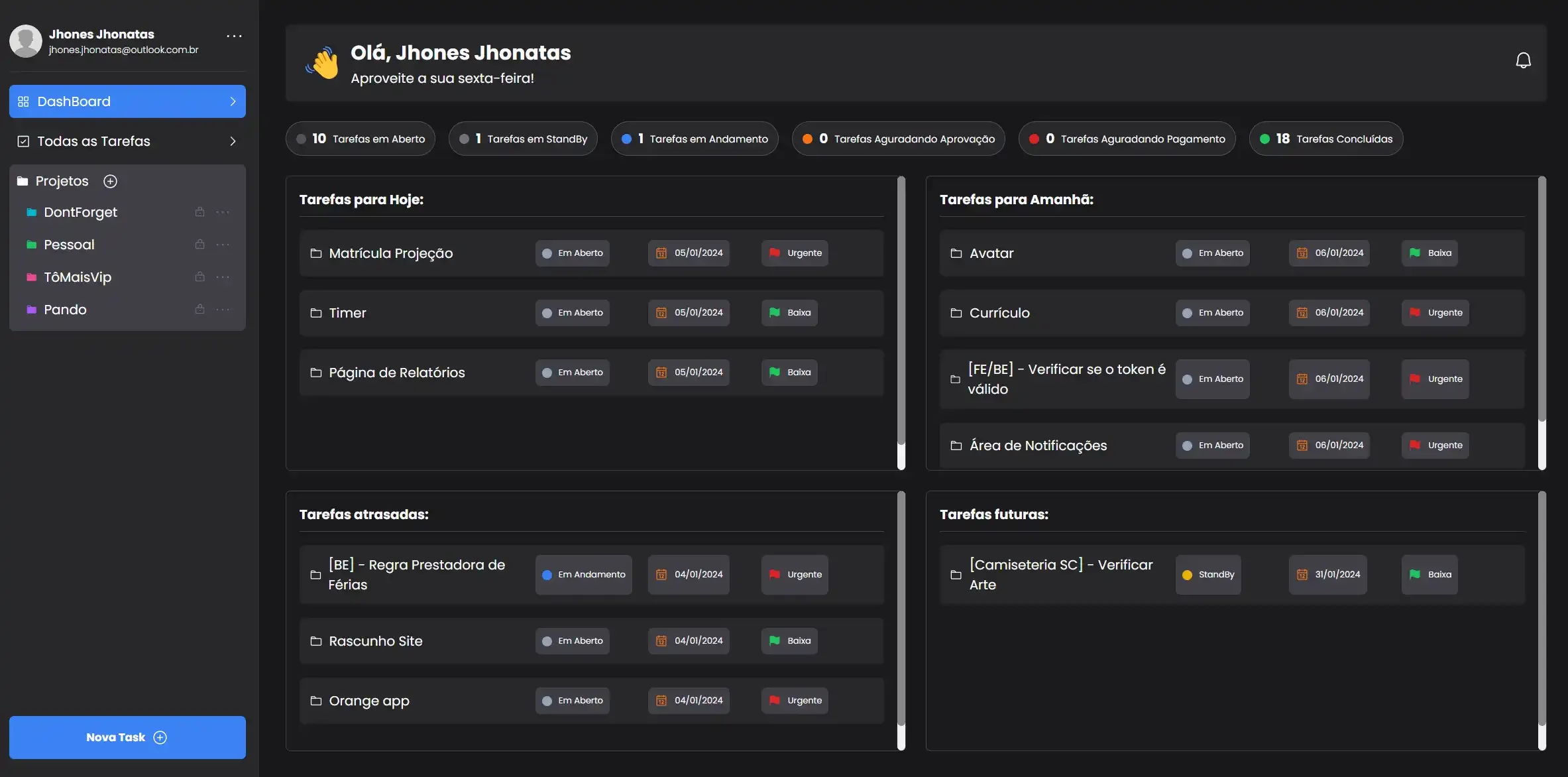Open the options dots for DontForget project
This screenshot has width=1568, height=777.
223,212
